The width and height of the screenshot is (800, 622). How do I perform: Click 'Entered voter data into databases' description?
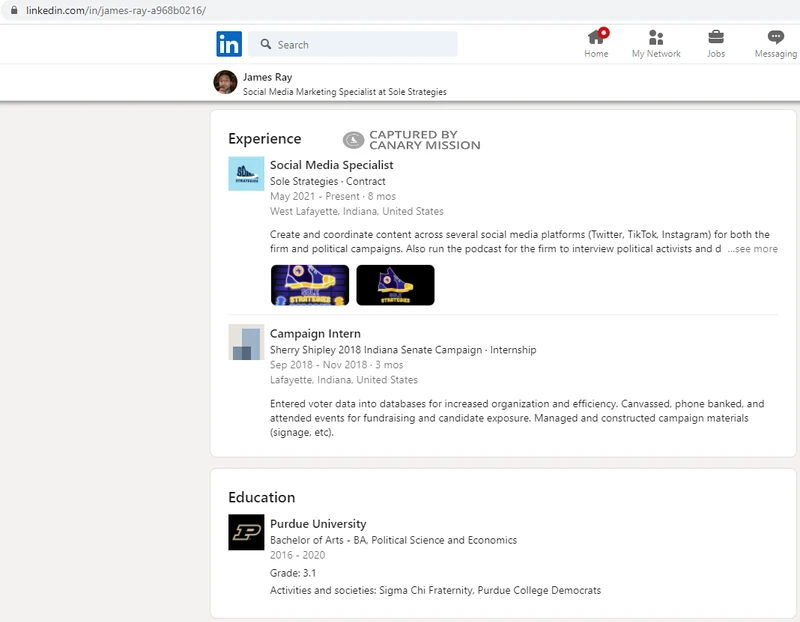[x=517, y=418]
